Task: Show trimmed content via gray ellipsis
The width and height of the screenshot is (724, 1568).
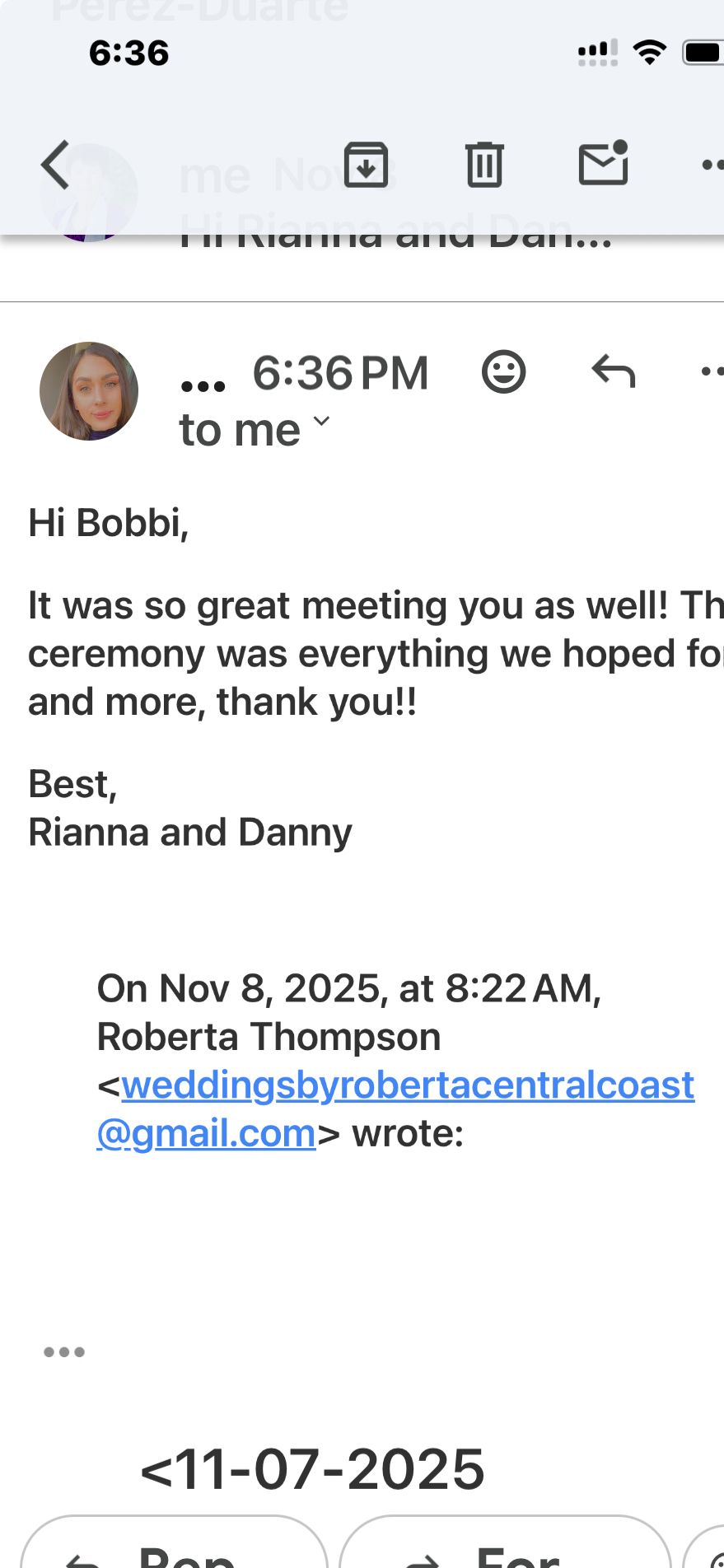Action: tap(64, 1351)
